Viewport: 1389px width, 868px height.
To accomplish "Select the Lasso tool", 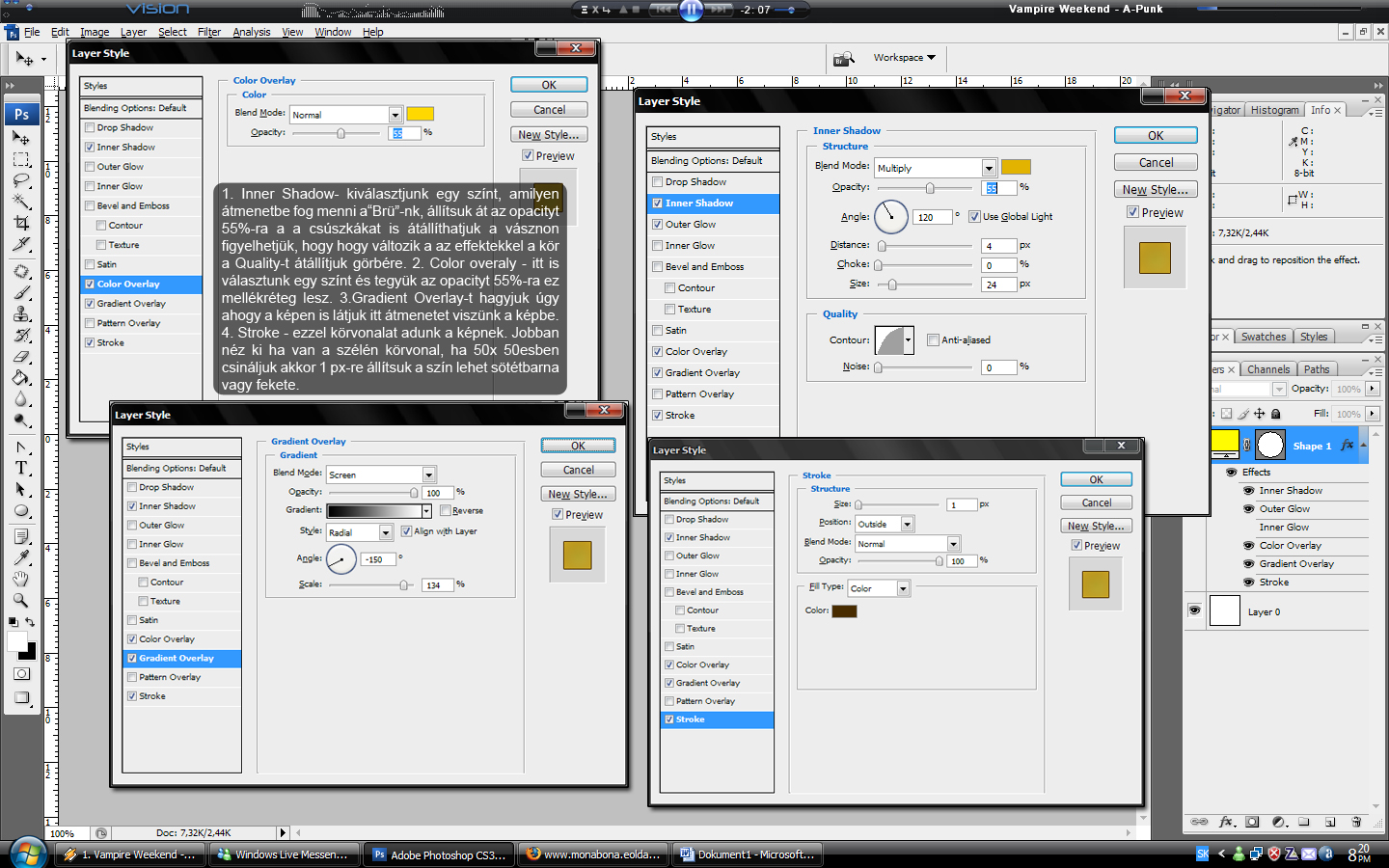I will click(21, 180).
